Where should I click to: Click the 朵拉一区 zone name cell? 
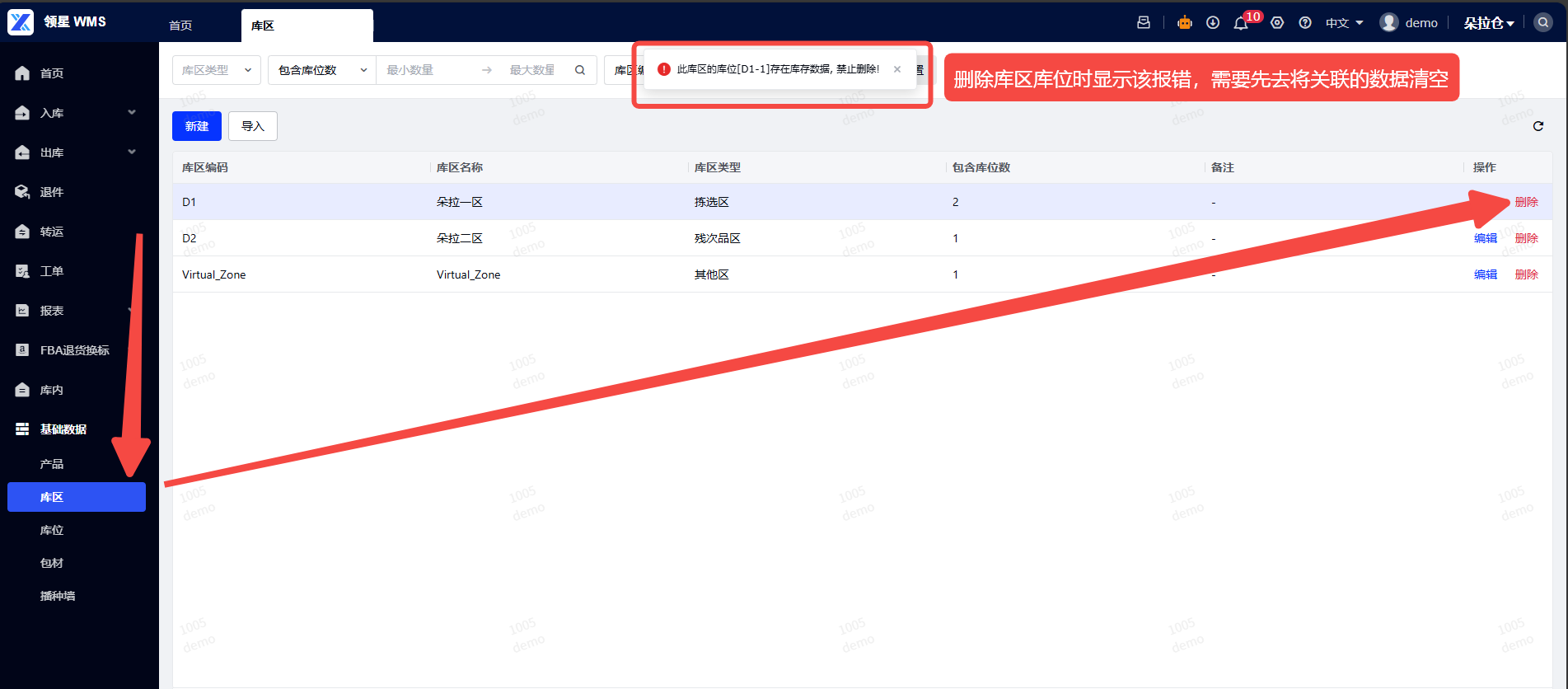point(460,202)
